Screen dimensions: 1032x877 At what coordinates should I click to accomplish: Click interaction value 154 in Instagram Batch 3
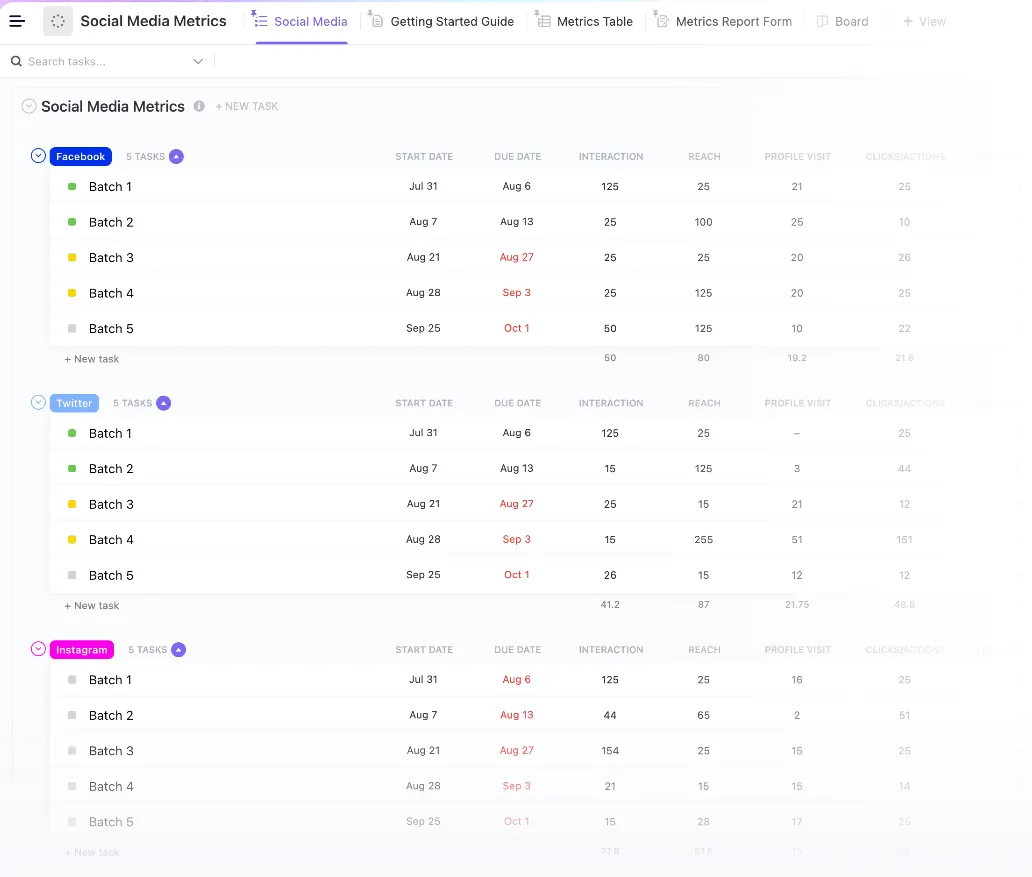(x=610, y=751)
